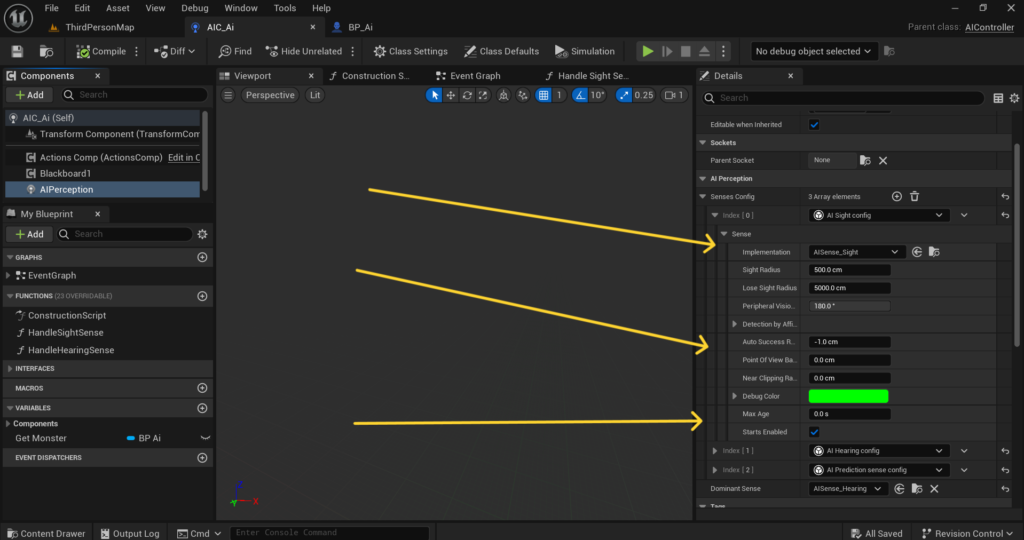The height and width of the screenshot is (540, 1024).
Task: Click the Compile button
Action: point(101,51)
